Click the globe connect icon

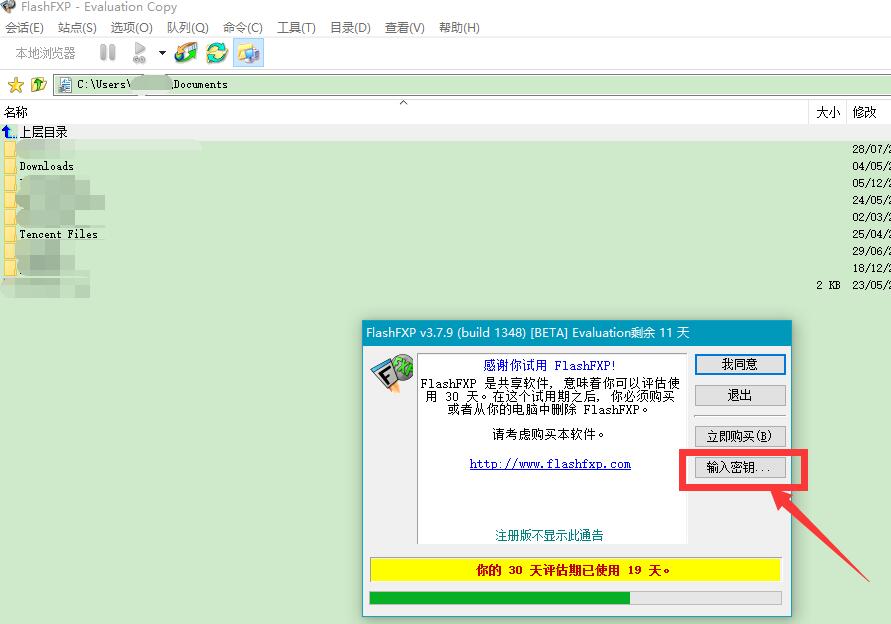point(186,53)
